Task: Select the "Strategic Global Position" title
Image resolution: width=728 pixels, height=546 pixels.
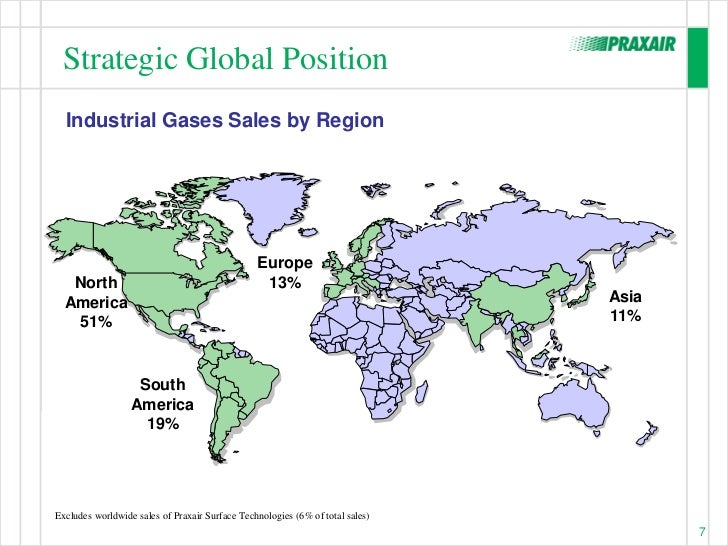Action: [x=225, y=59]
